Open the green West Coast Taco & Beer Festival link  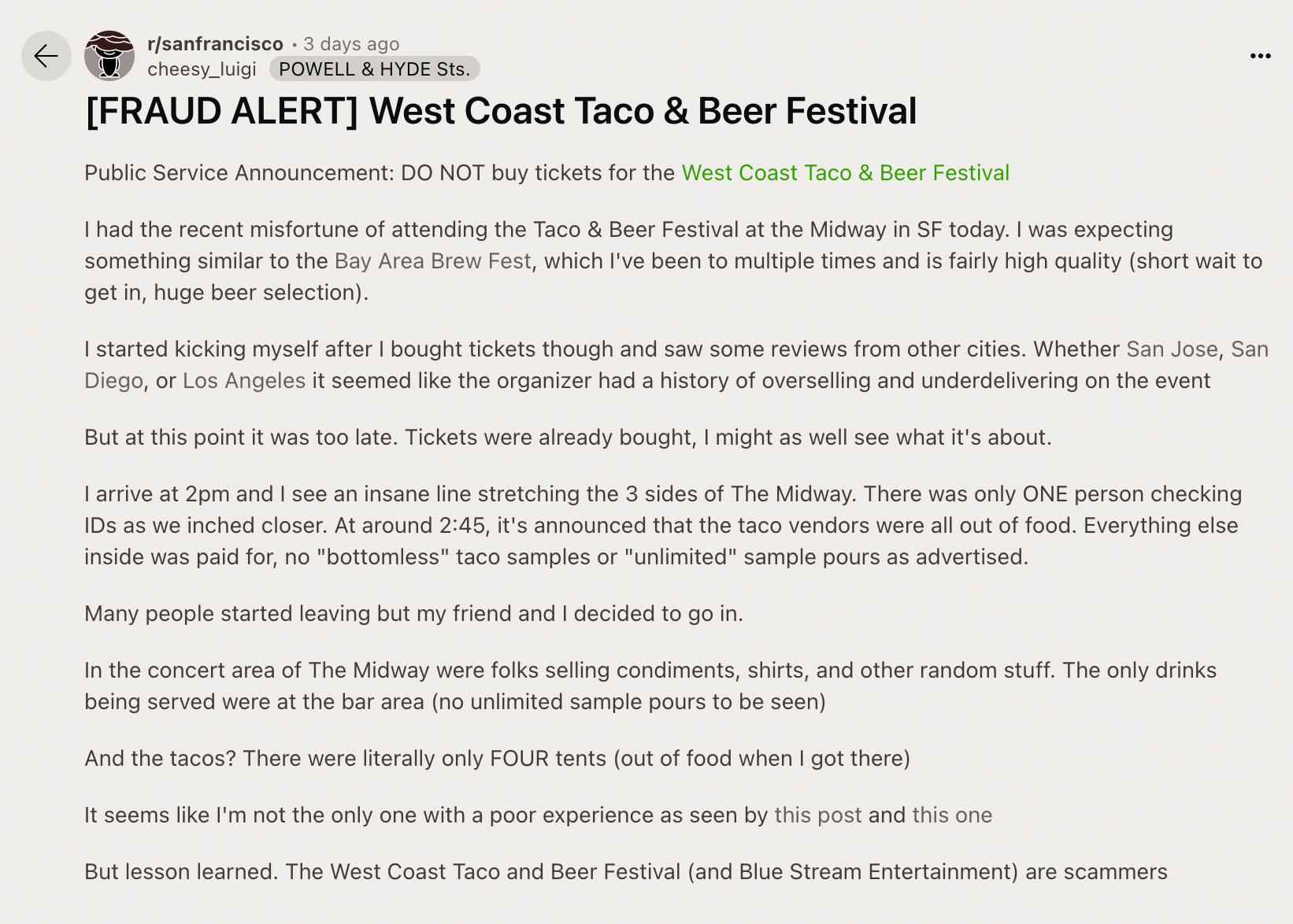pyautogui.click(x=845, y=173)
